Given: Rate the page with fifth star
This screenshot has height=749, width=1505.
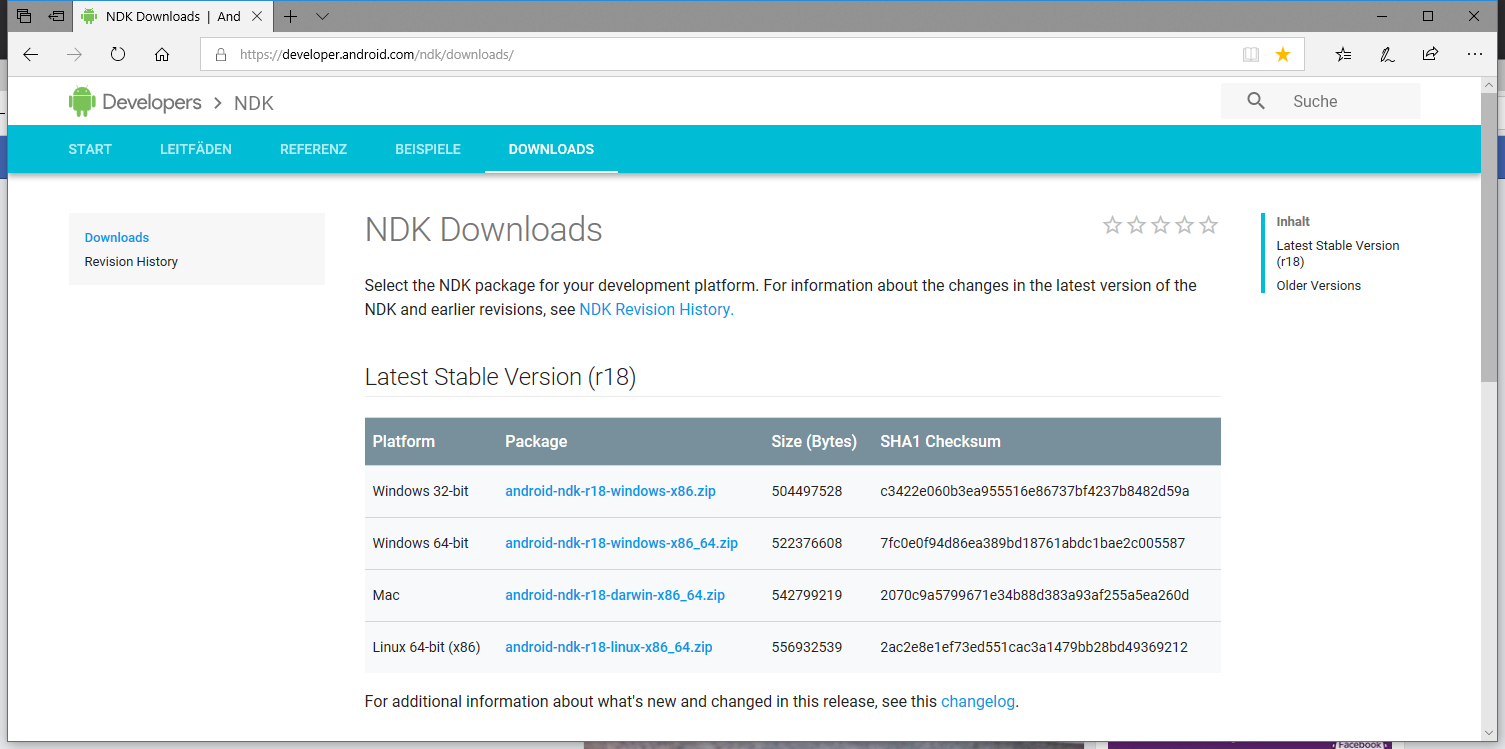Looking at the screenshot, I should [x=1209, y=225].
